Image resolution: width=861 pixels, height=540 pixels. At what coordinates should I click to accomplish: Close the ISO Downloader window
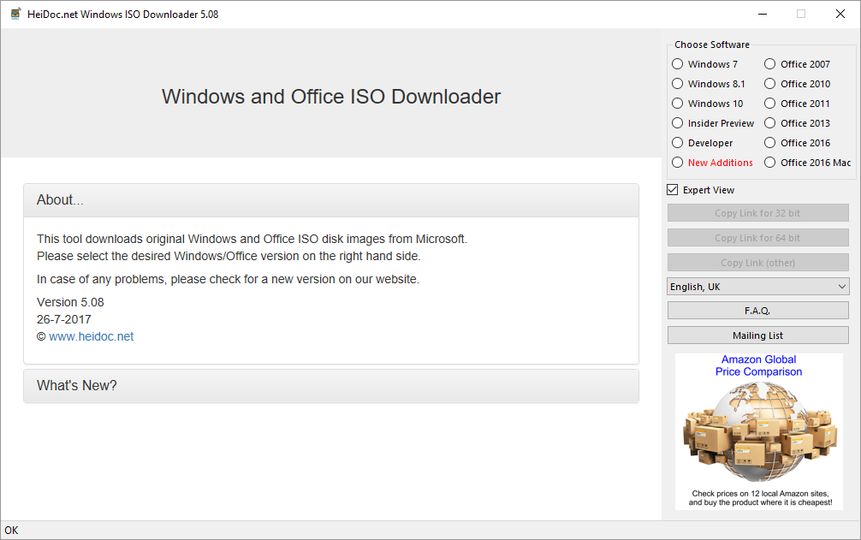point(840,14)
